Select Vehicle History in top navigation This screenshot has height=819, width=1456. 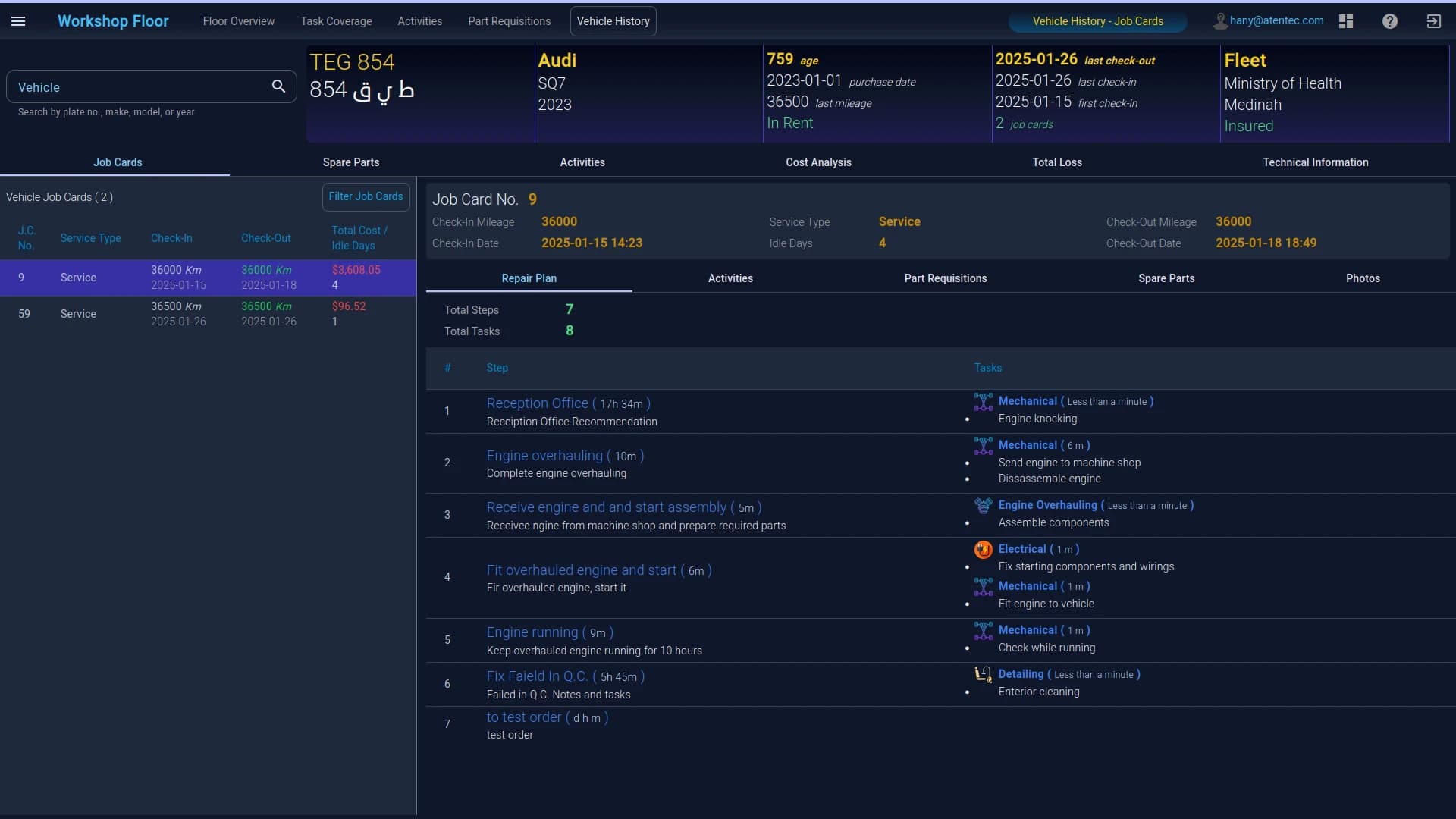coord(613,21)
